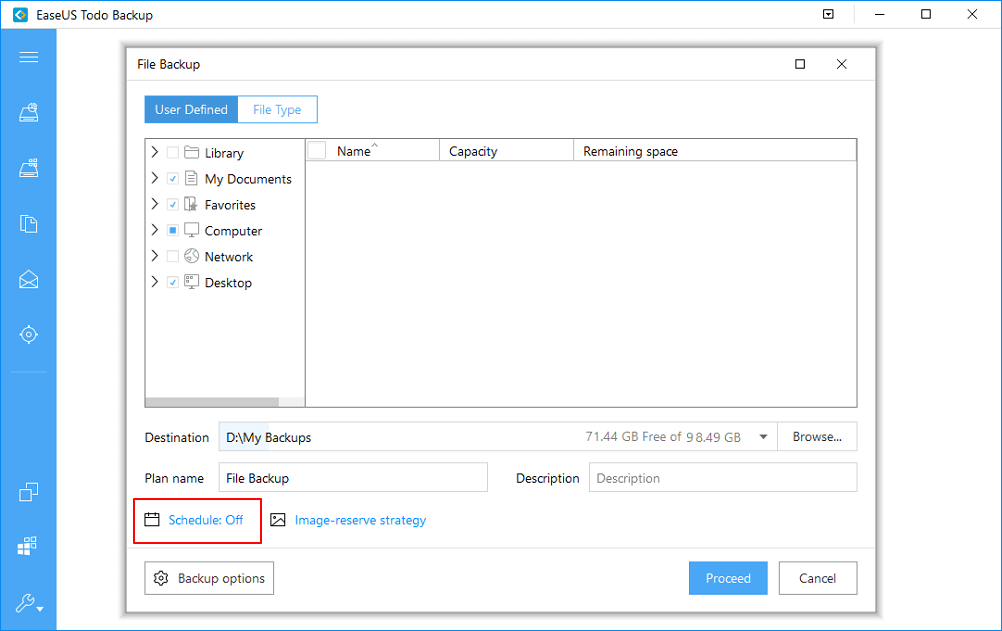Click the Description input field
The image size is (1002, 631).
(723, 478)
